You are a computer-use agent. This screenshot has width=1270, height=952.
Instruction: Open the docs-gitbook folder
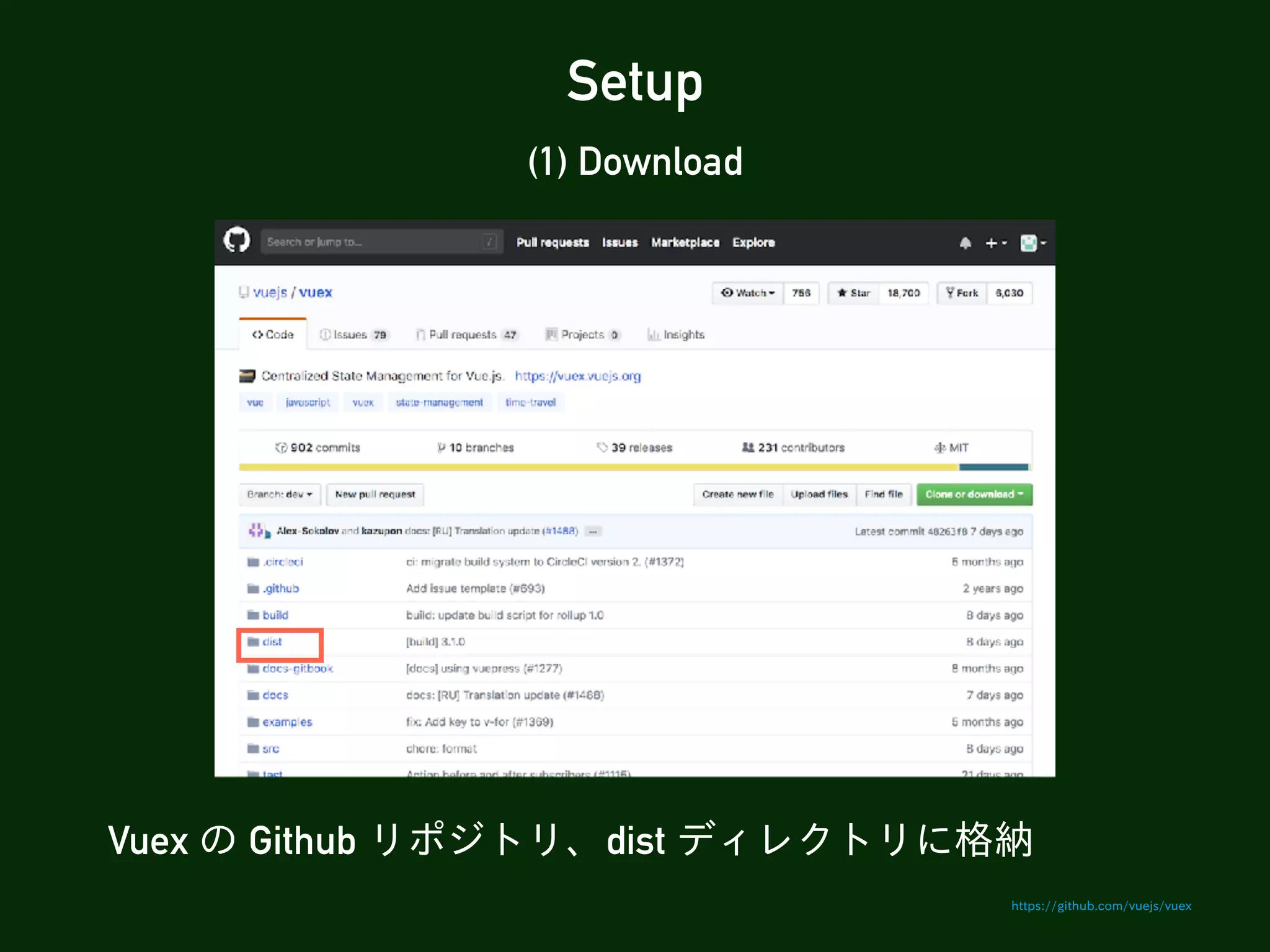click(x=298, y=668)
